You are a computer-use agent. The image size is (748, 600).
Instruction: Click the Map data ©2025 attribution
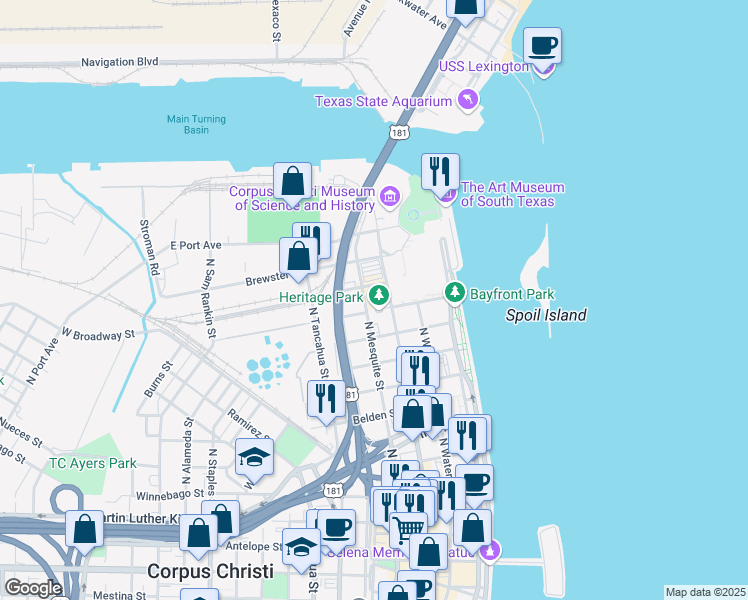pyautogui.click(x=706, y=592)
